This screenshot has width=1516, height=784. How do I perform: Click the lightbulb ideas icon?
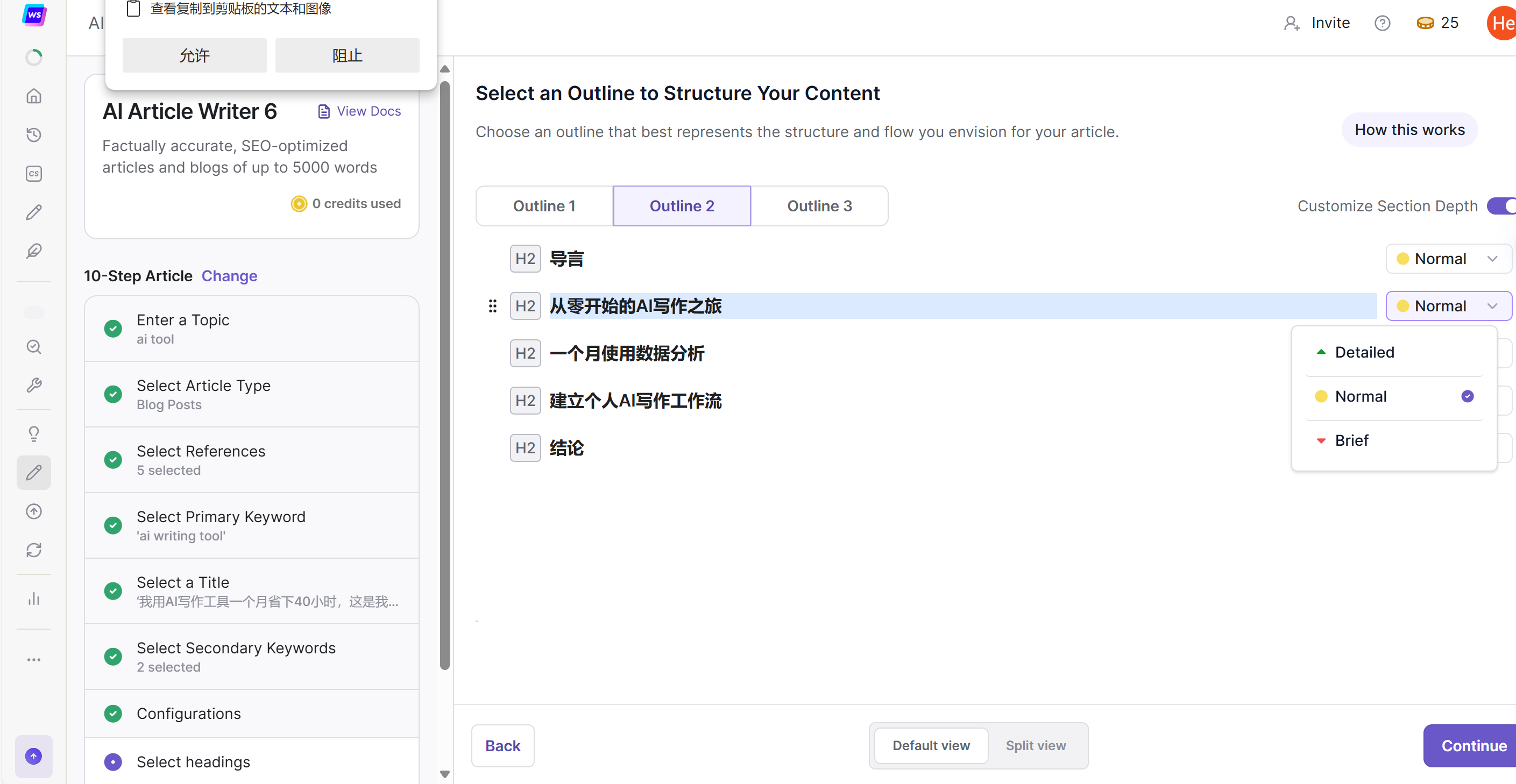click(x=33, y=433)
